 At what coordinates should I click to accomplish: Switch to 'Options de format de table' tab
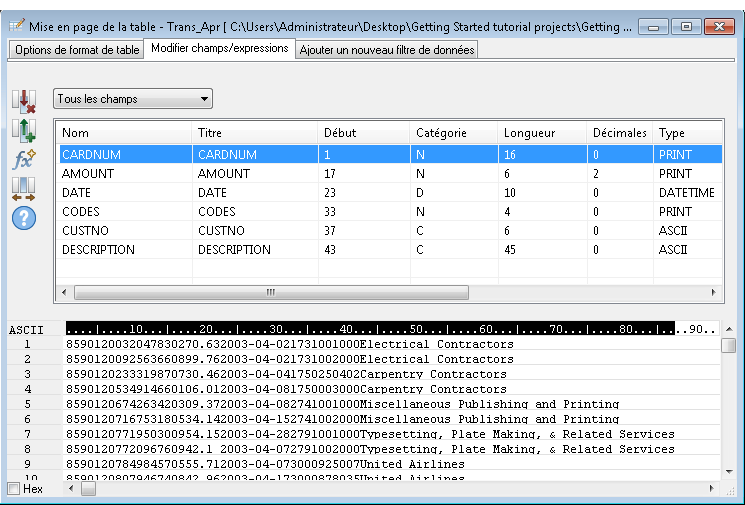(76, 49)
